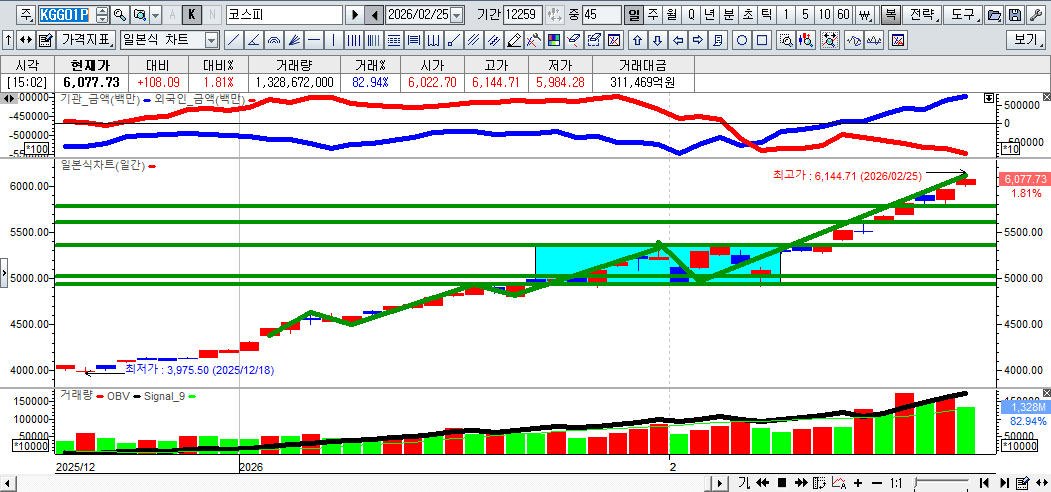
Task: Open the 일본식 차트 chart type dropdown
Action: click(x=211, y=40)
